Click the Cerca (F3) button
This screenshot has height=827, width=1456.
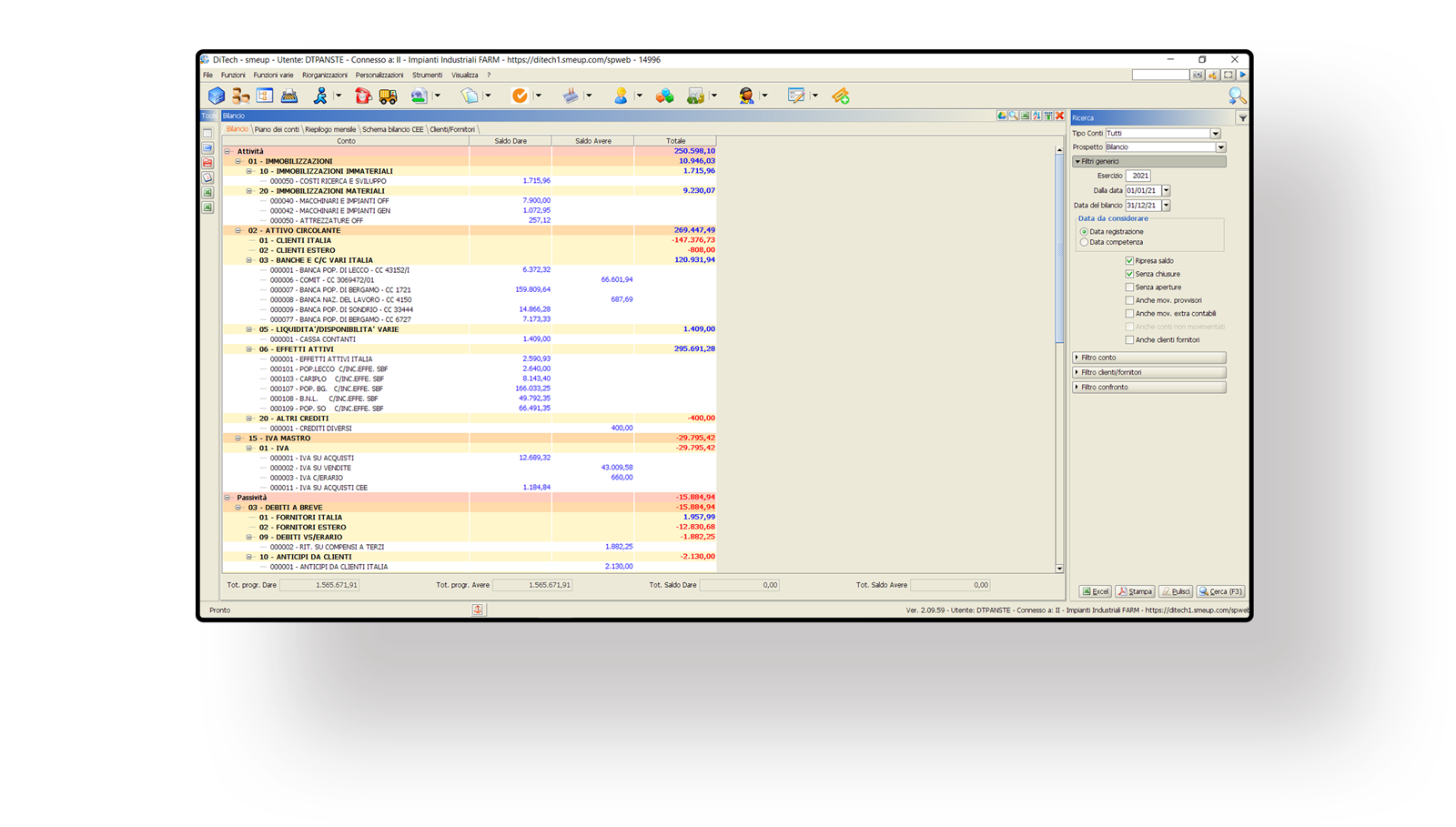(1220, 591)
